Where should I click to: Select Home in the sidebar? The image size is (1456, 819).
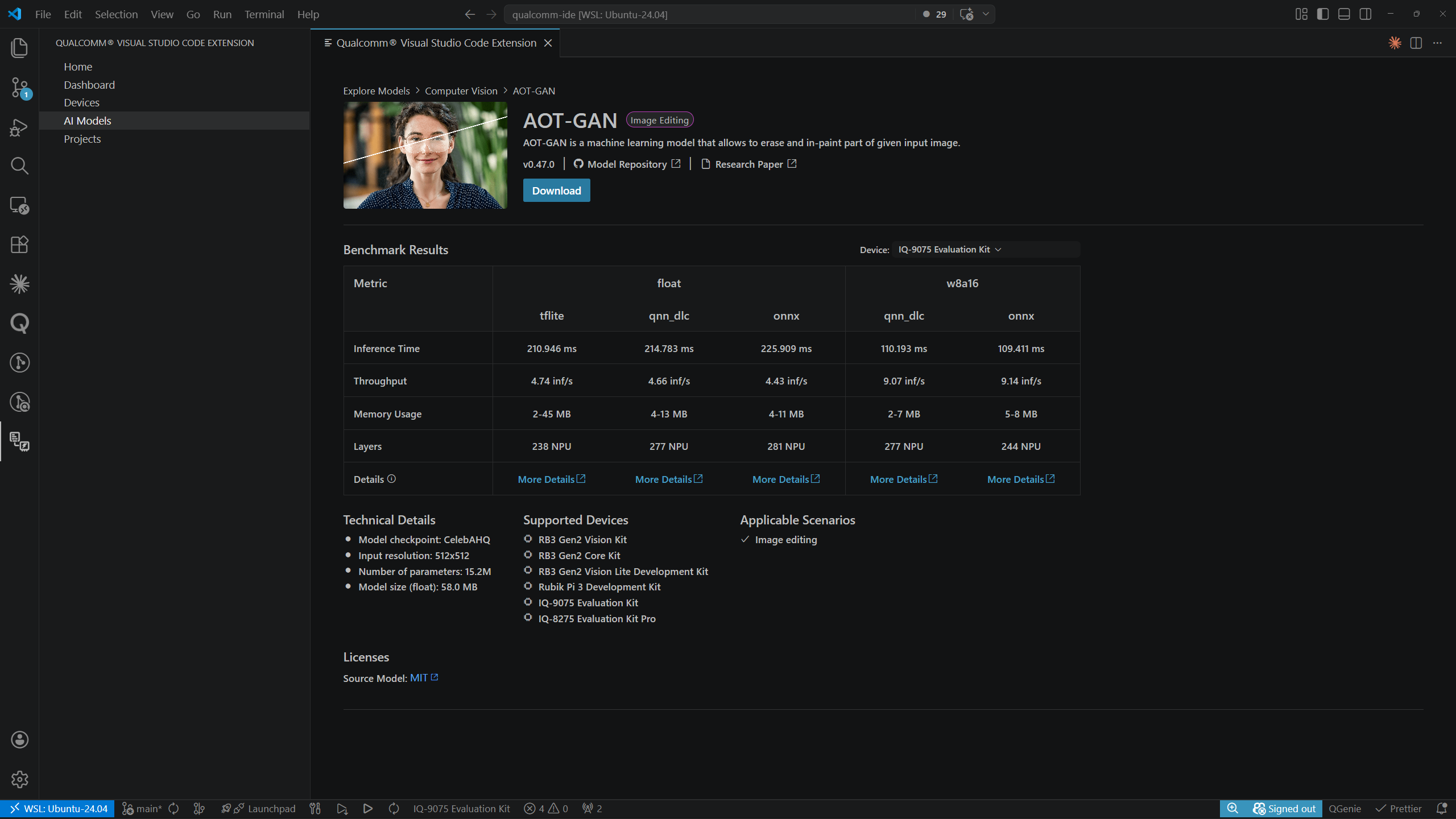pos(174,67)
